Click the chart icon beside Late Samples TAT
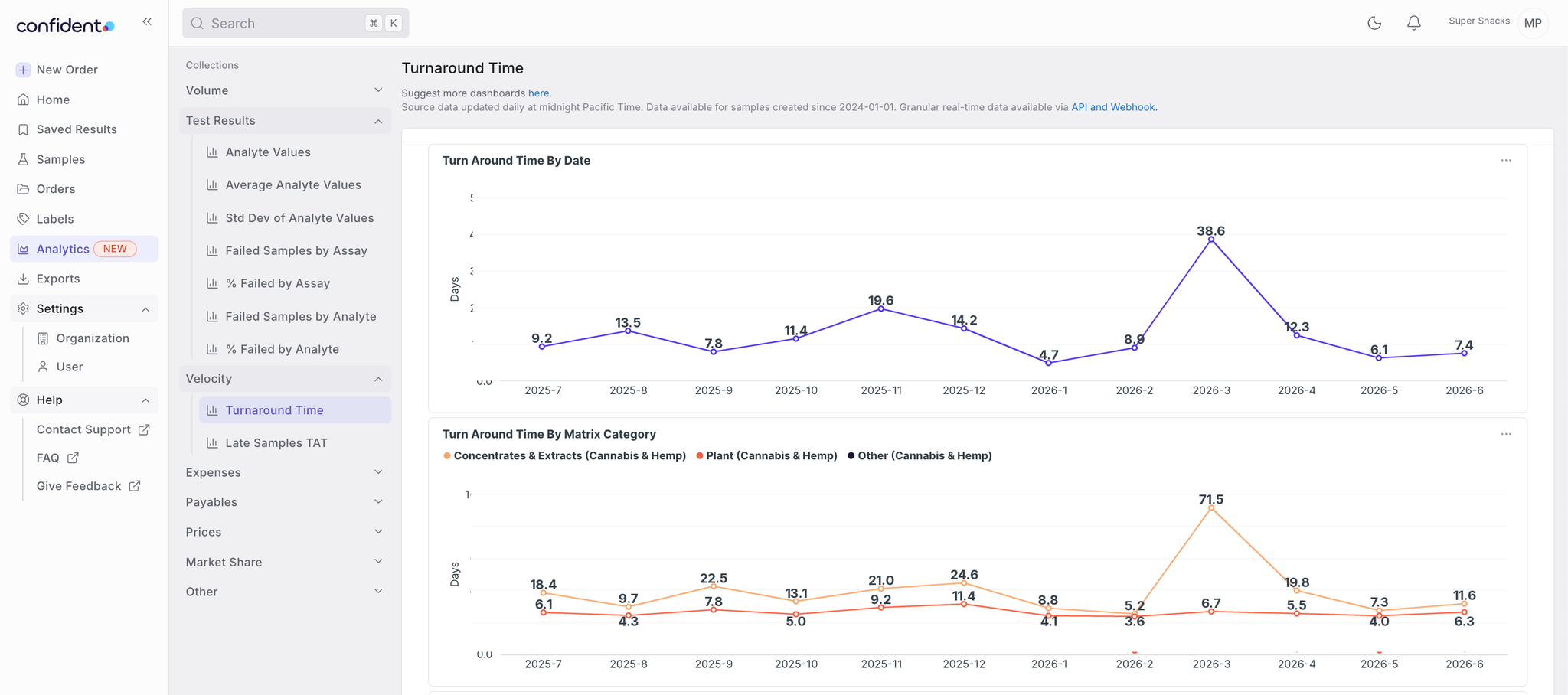 click(212, 442)
